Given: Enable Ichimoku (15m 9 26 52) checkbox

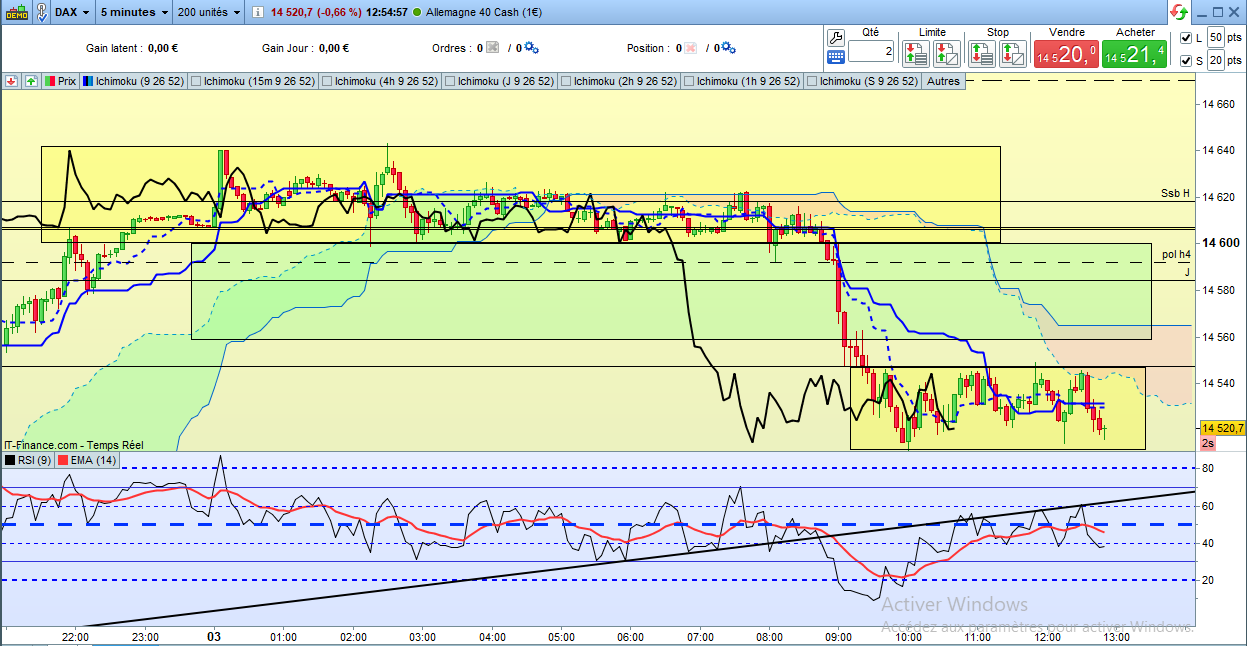Looking at the screenshot, I should pos(196,82).
